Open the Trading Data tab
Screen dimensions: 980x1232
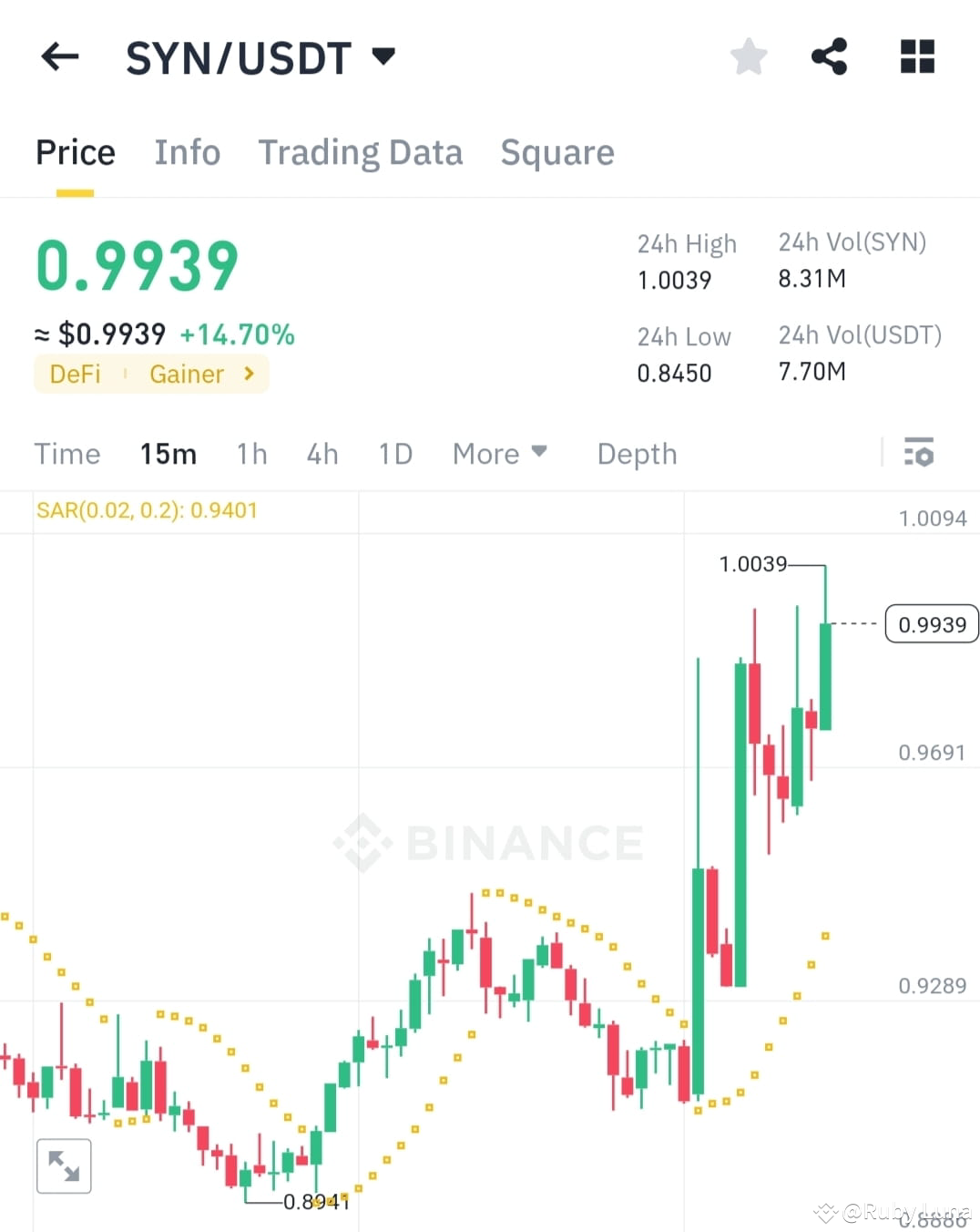click(x=361, y=152)
